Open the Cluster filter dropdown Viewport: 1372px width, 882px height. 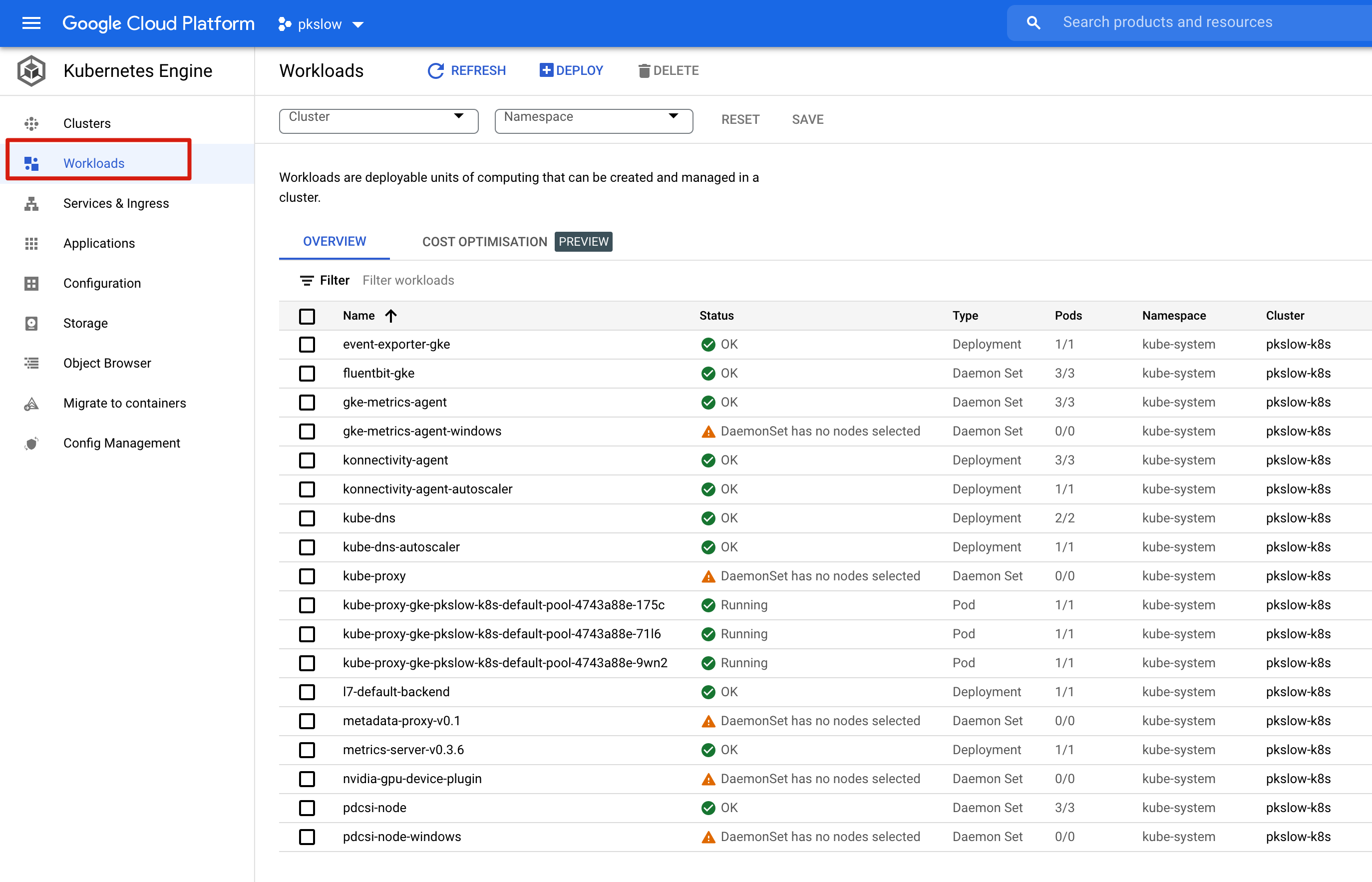coord(378,120)
